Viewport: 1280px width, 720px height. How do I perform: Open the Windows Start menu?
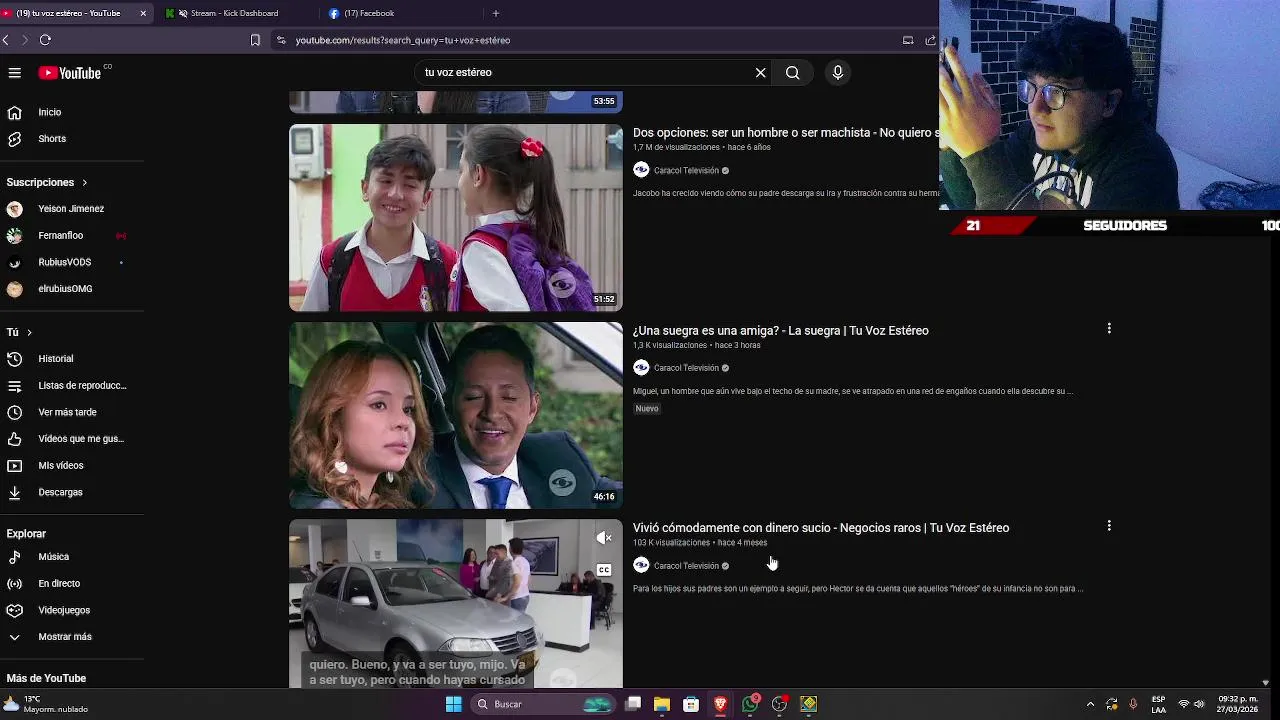coord(453,704)
